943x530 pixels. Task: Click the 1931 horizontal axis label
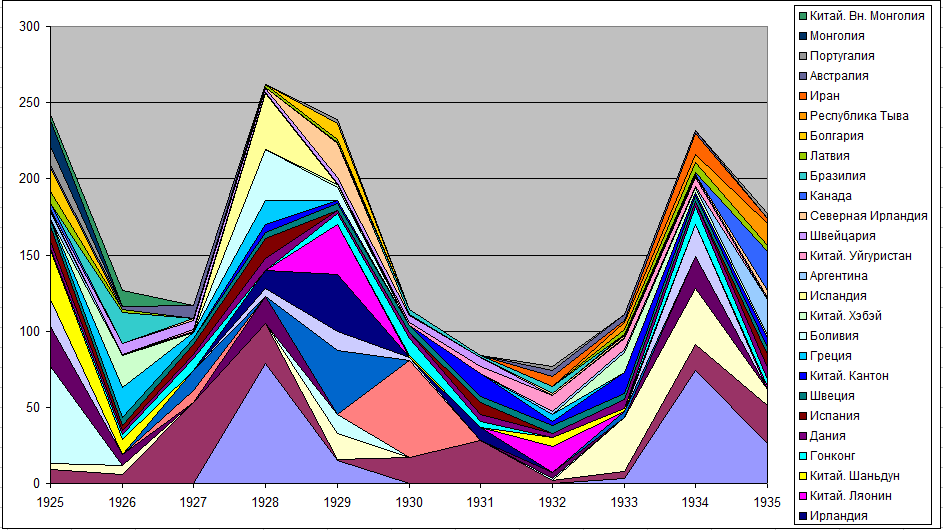click(481, 502)
